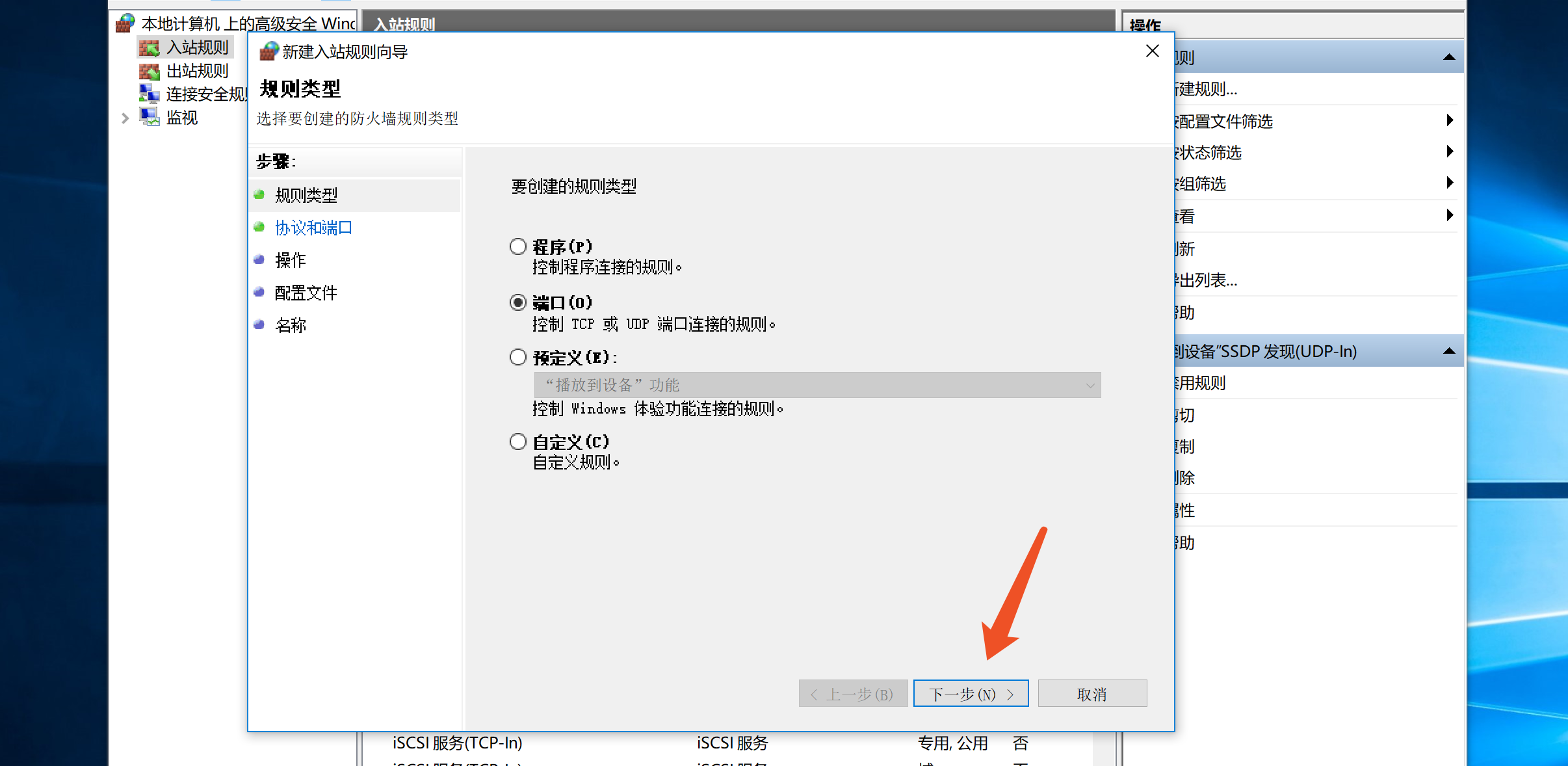
Task: Close the new inbound rule wizard
Action: [1152, 51]
